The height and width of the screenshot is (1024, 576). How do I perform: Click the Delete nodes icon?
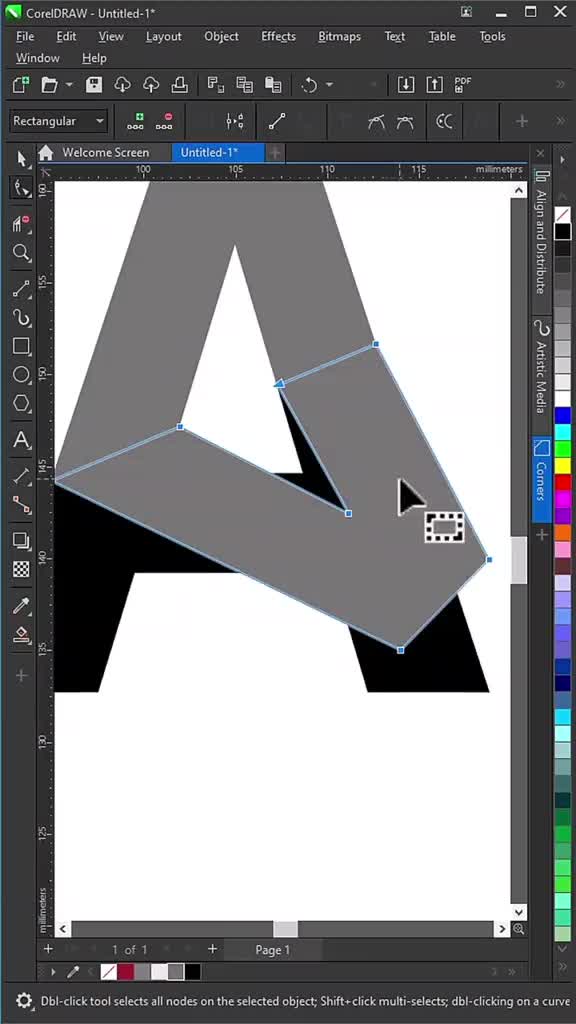pyautogui.click(x=165, y=121)
